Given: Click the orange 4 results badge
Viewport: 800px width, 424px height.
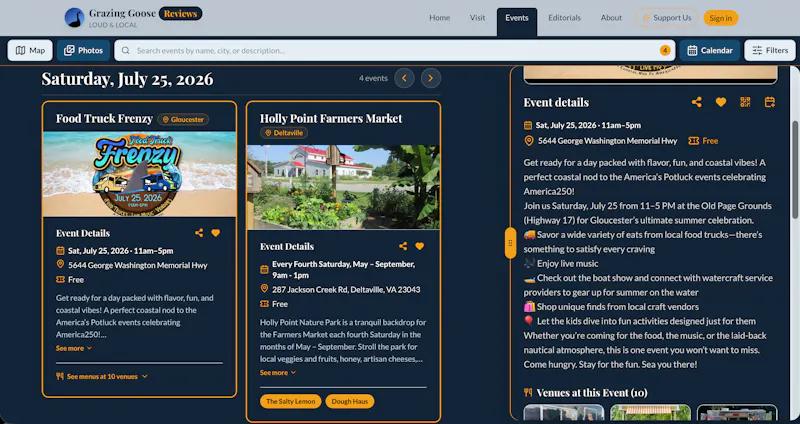Looking at the screenshot, I should [665, 51].
